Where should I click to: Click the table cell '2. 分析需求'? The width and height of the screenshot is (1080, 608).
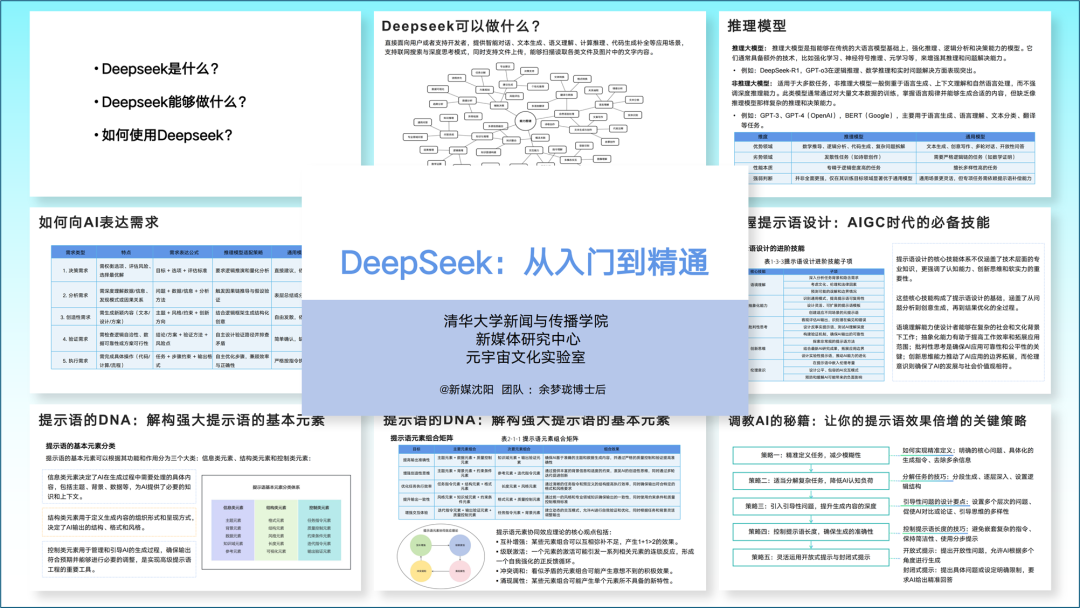(x=74, y=295)
